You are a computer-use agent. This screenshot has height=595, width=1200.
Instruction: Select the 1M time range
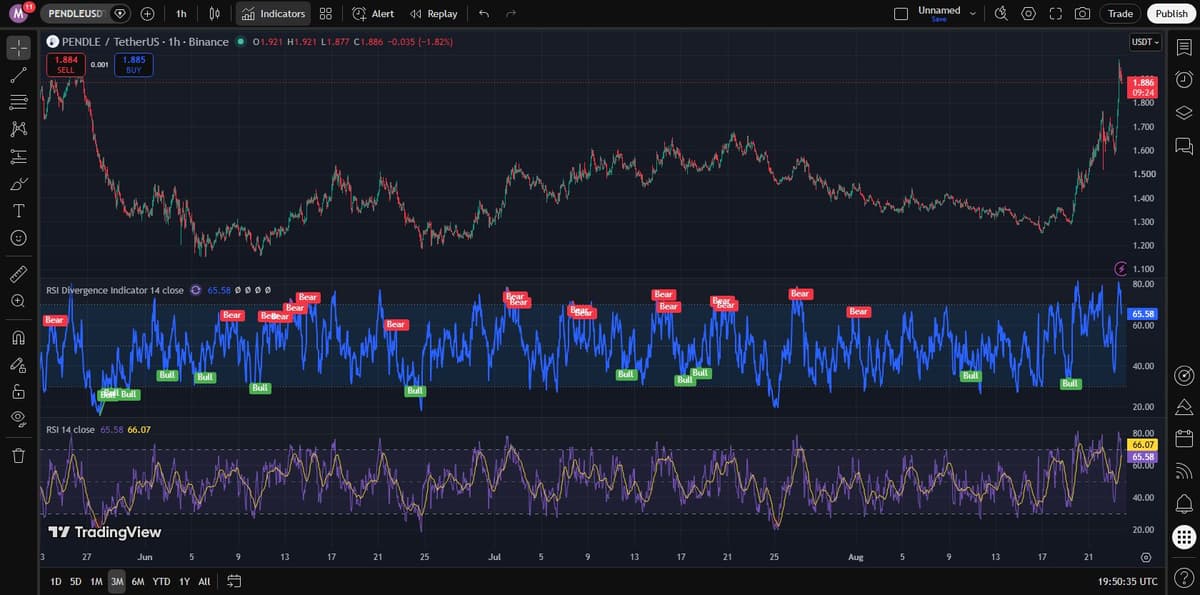97,581
